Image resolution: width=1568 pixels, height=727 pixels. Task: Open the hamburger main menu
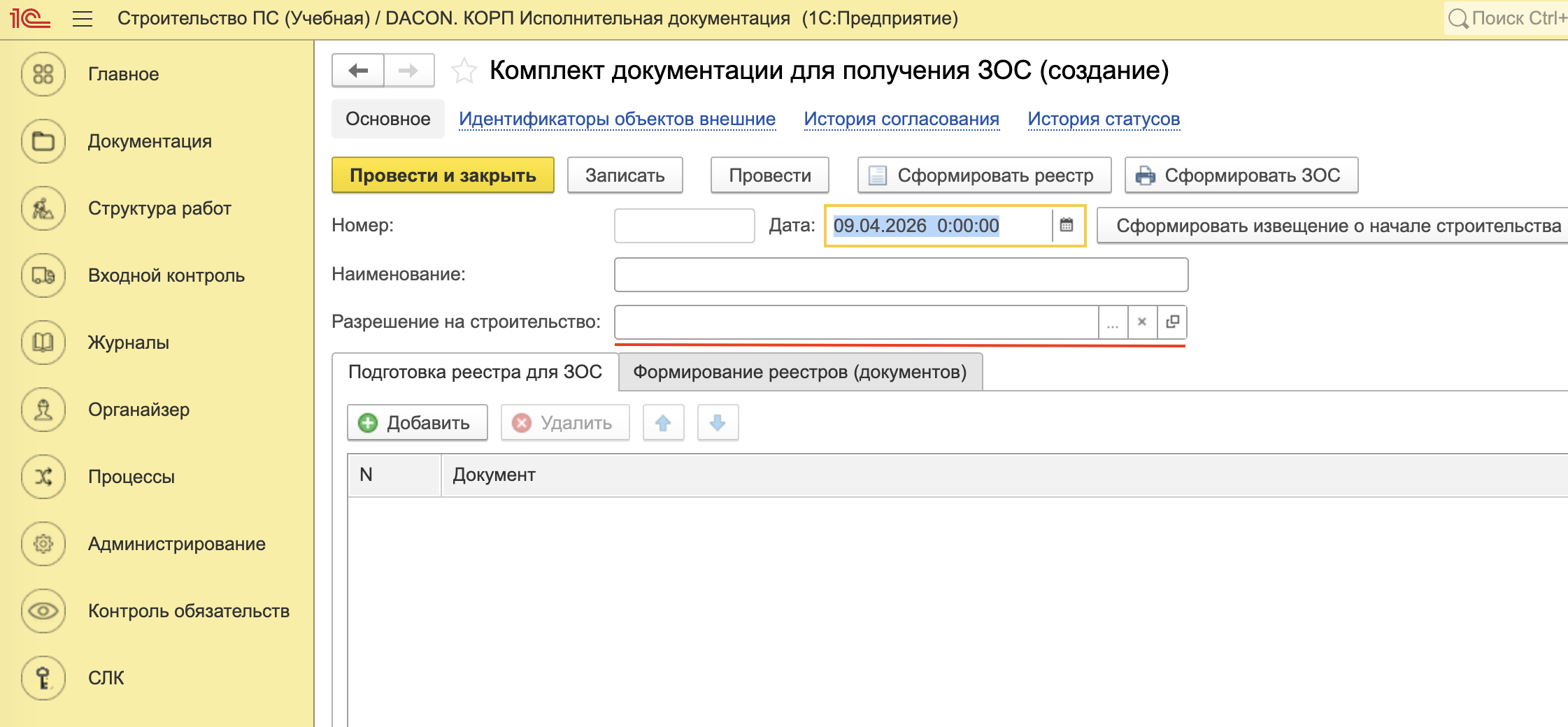tap(83, 18)
